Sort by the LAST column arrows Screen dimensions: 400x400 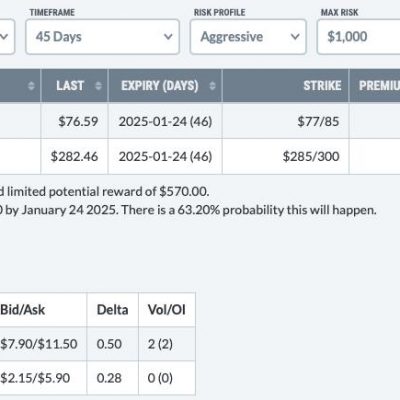coord(98,86)
